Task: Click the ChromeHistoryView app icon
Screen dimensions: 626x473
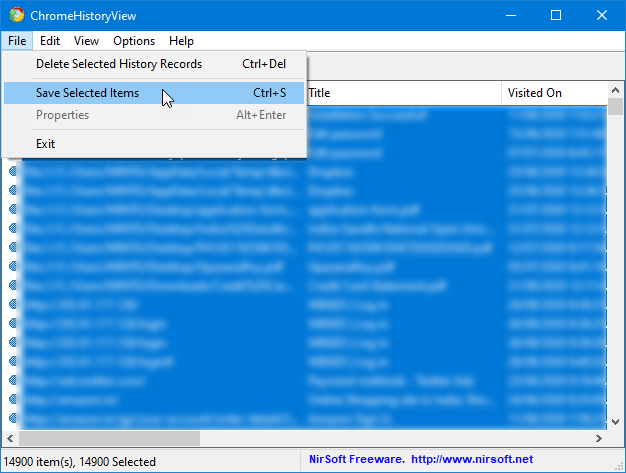Action: pyautogui.click(x=17, y=15)
